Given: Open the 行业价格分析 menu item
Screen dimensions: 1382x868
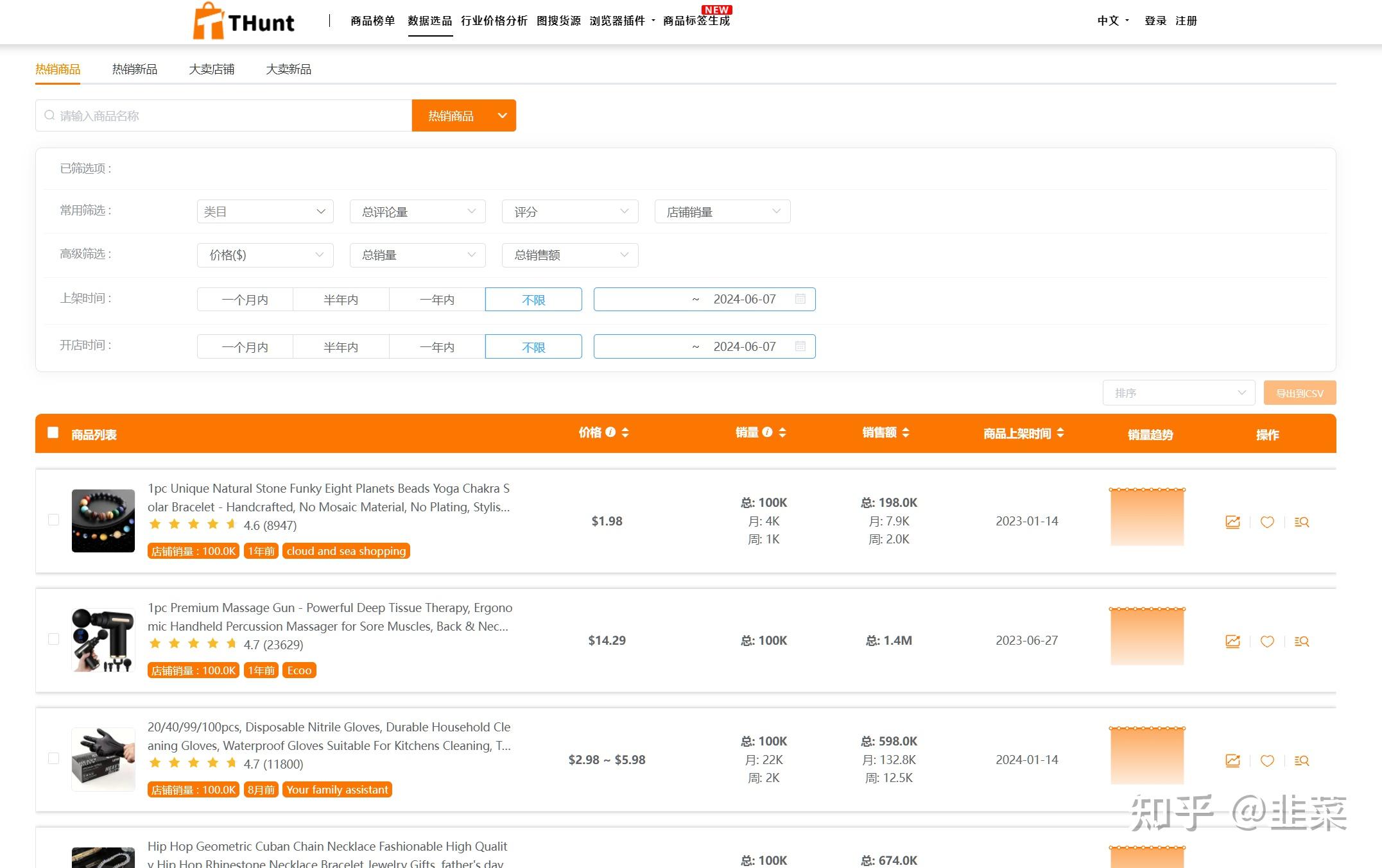Looking at the screenshot, I should (x=493, y=21).
